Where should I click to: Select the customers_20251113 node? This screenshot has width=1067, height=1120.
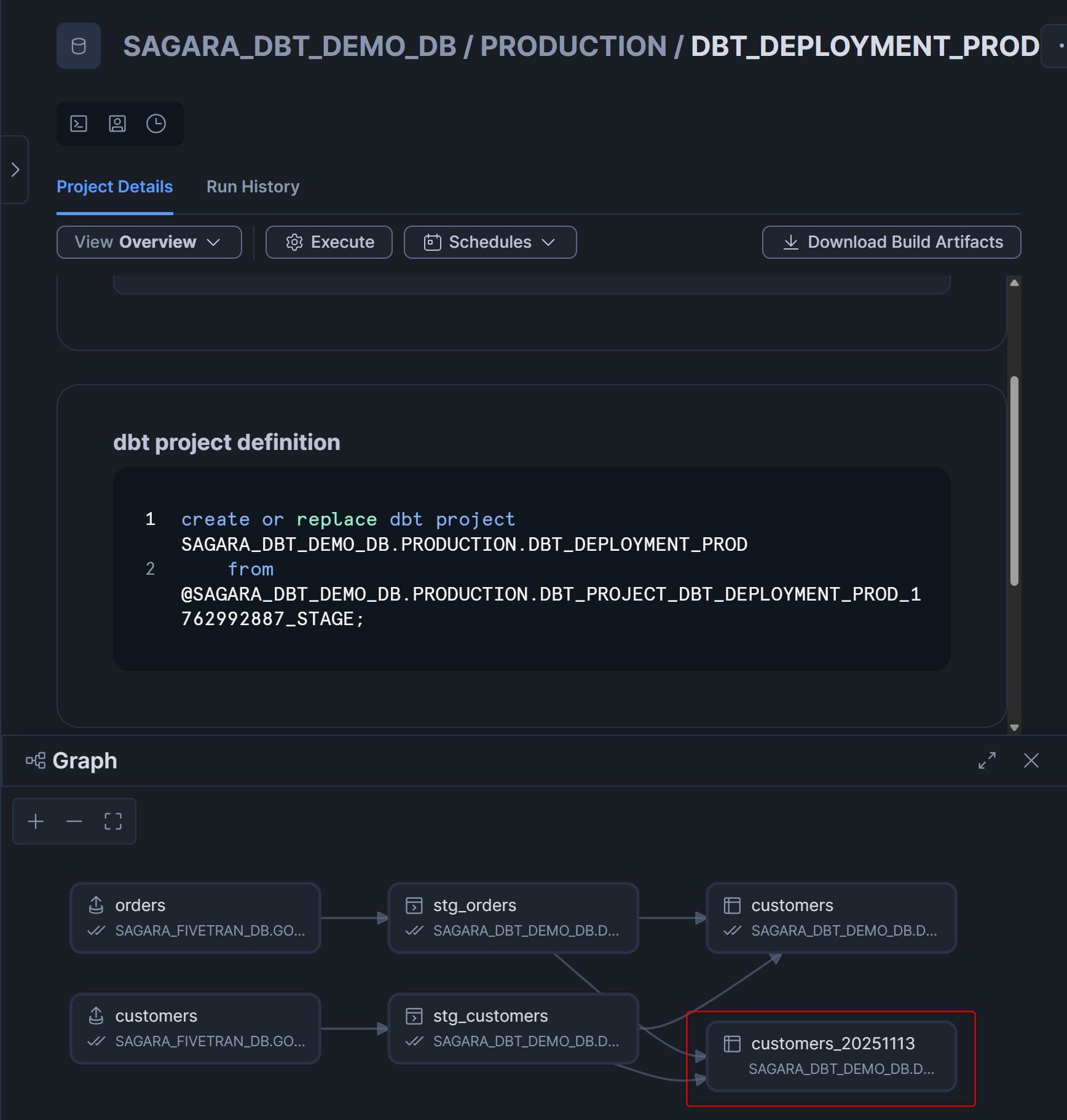(832, 1057)
